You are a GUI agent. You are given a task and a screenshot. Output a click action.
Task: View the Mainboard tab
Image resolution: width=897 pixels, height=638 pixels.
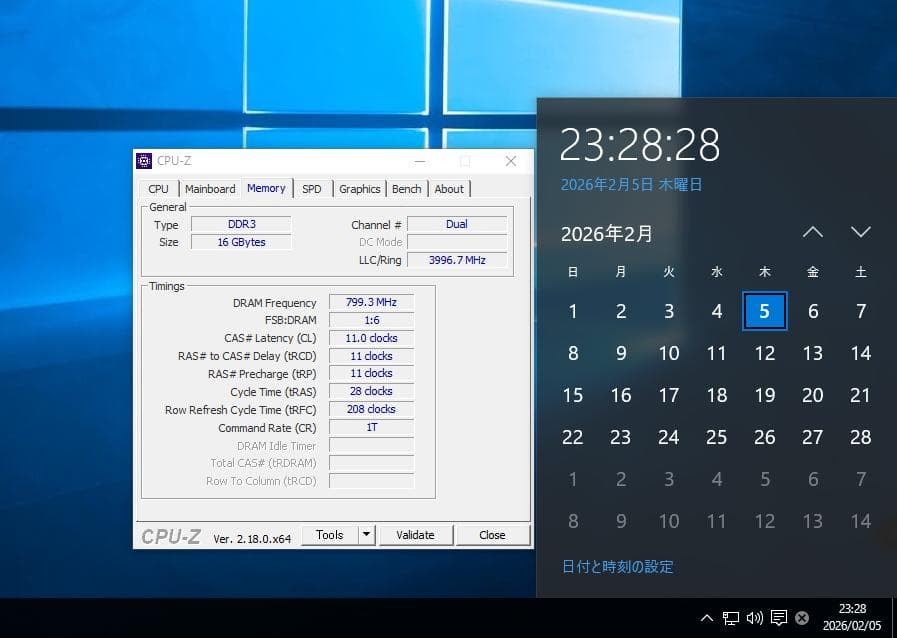click(210, 188)
